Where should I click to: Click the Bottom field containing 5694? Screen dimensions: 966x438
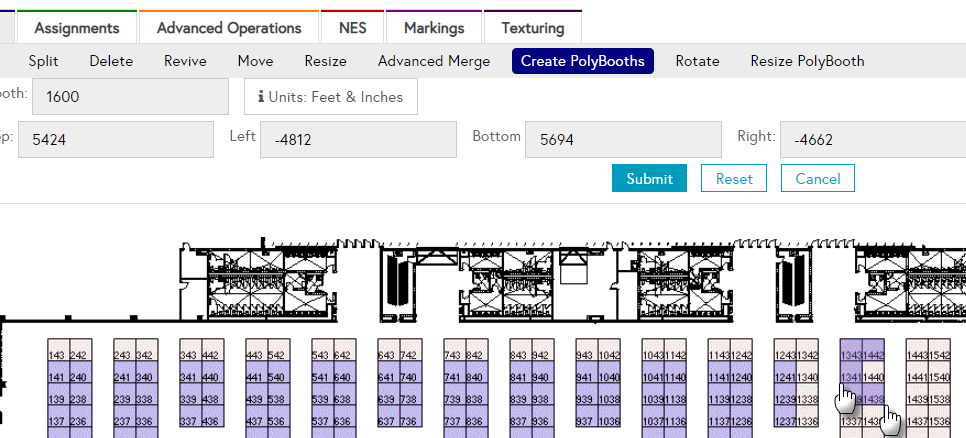622,140
